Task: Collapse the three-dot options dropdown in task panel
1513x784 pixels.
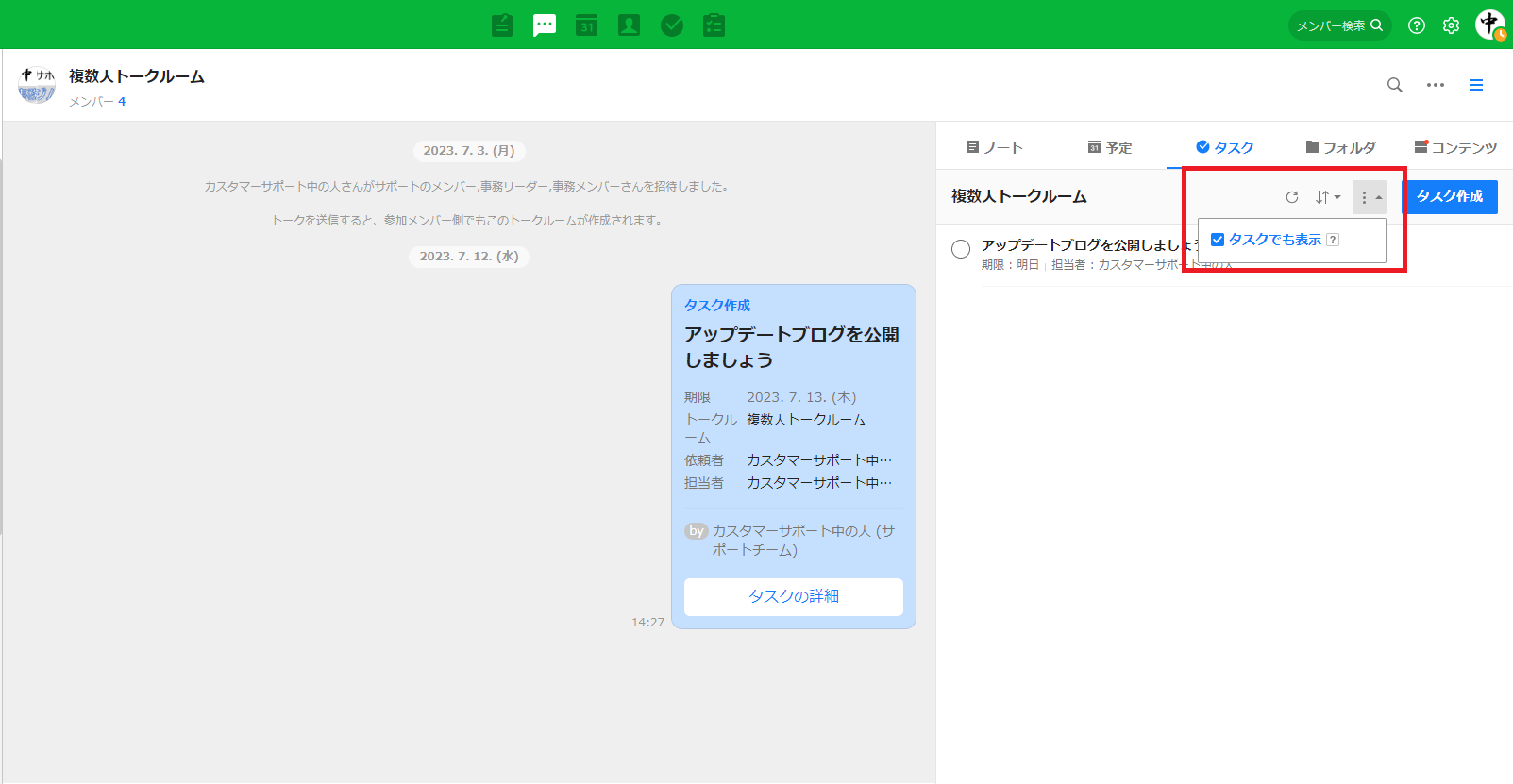Action: click(x=1369, y=197)
